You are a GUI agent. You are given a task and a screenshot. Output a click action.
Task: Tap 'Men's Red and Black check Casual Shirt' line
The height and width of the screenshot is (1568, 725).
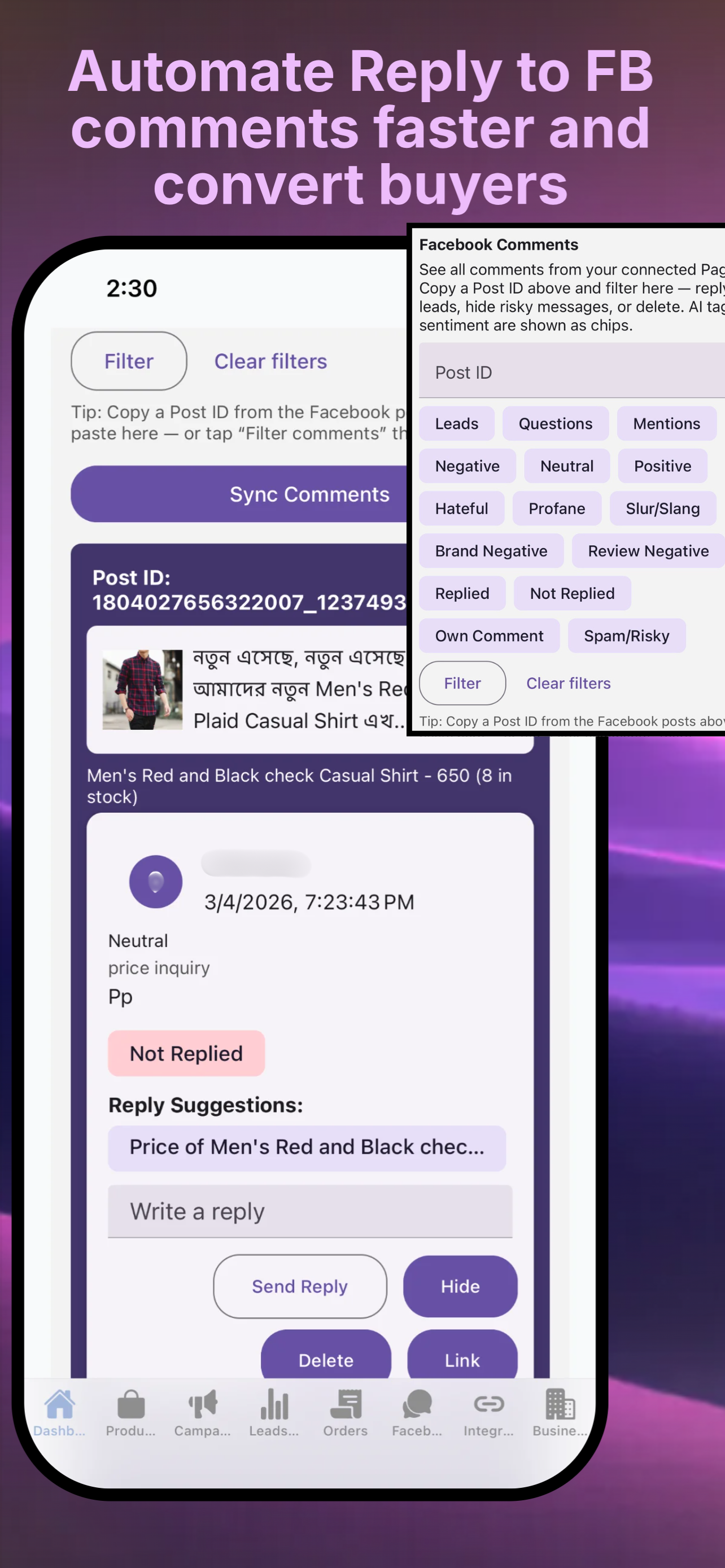(x=299, y=785)
